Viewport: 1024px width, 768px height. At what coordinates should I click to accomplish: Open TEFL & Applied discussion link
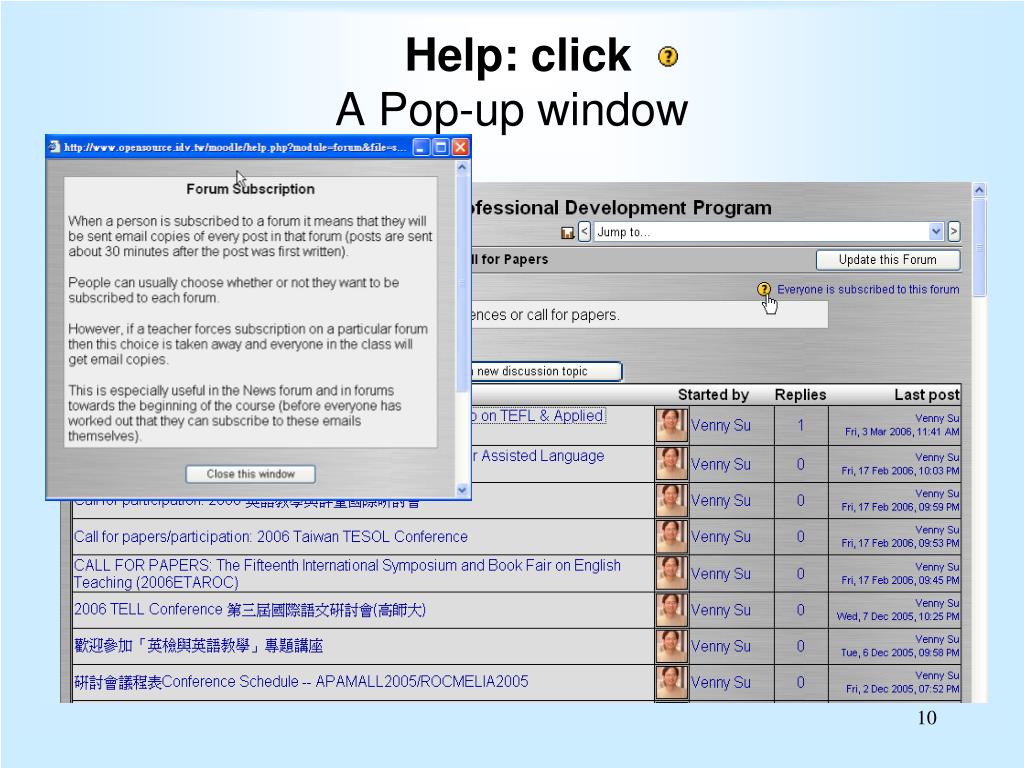pos(537,415)
